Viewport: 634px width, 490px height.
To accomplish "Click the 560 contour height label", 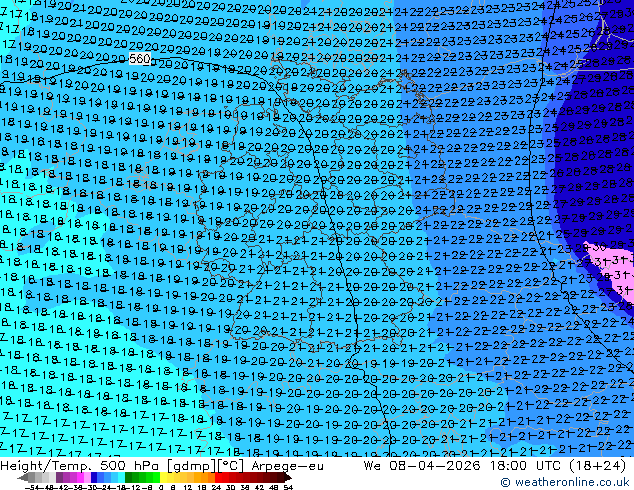I will pos(140,59).
